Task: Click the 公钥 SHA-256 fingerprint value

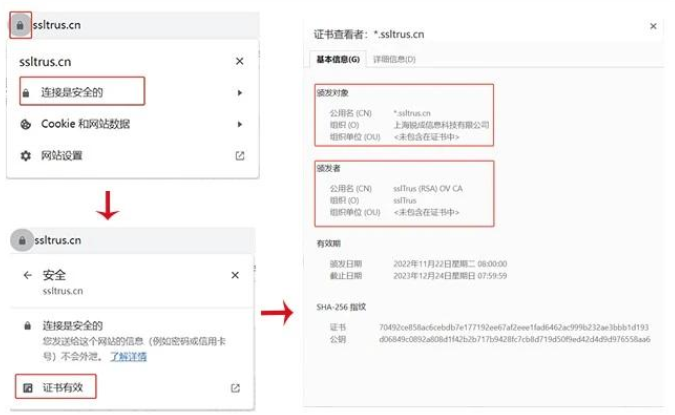Action: 514,340
